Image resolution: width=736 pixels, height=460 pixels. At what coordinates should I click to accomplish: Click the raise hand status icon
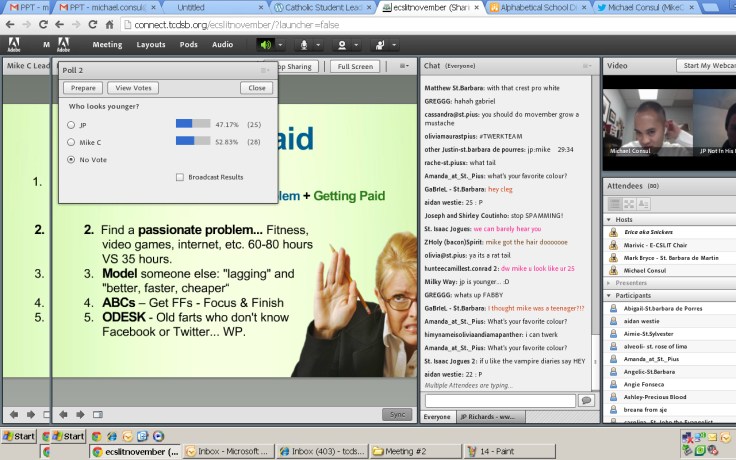pyautogui.click(x=380, y=45)
